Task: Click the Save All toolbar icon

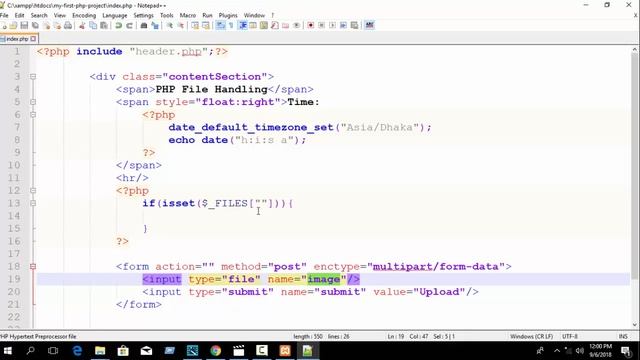Action: tap(35, 25)
